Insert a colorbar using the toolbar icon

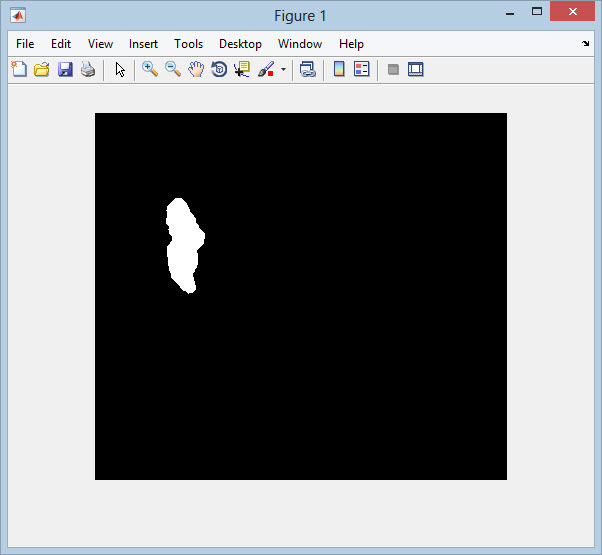click(339, 69)
